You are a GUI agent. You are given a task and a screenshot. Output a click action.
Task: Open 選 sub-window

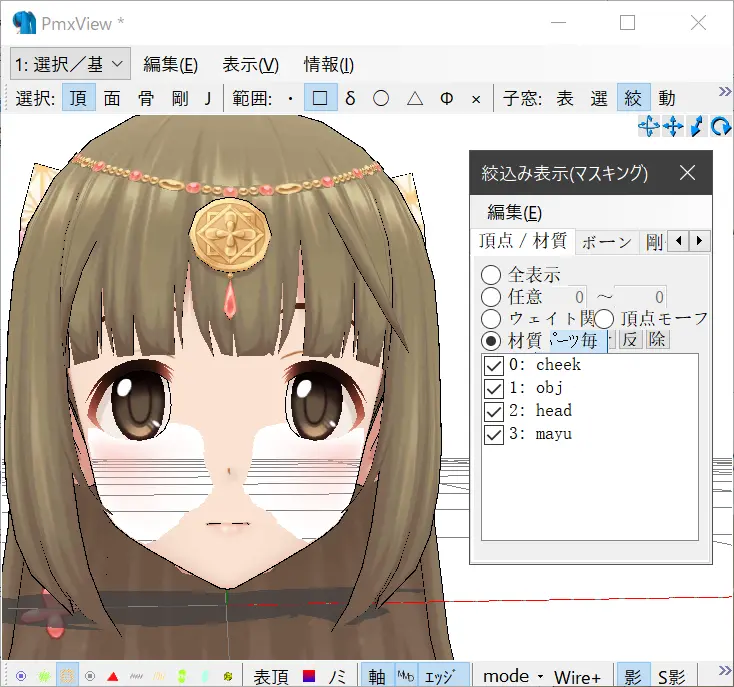point(599,98)
